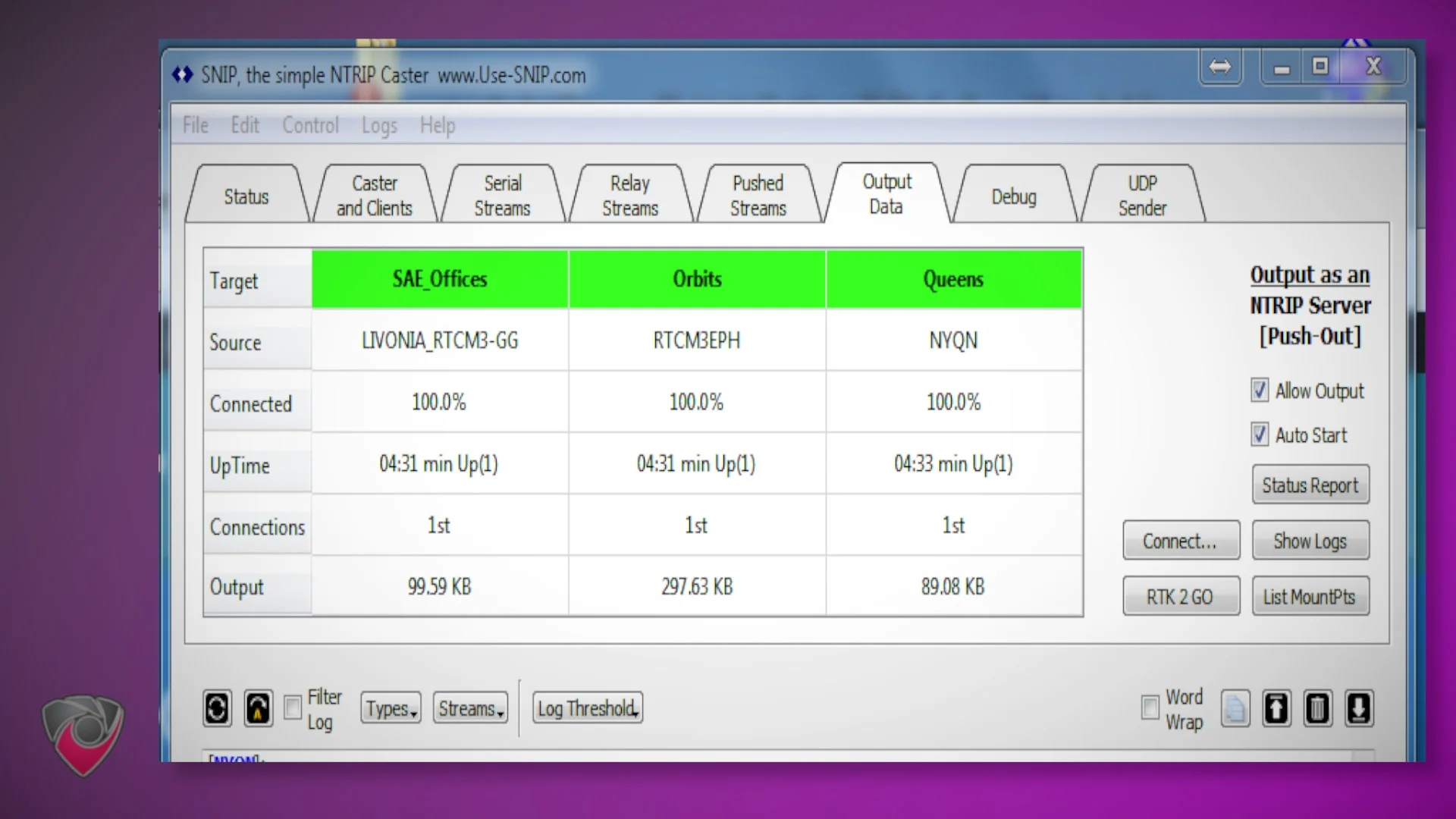Viewport: 1456px width, 819px height.
Task: Open the Help menu
Action: 438,126
